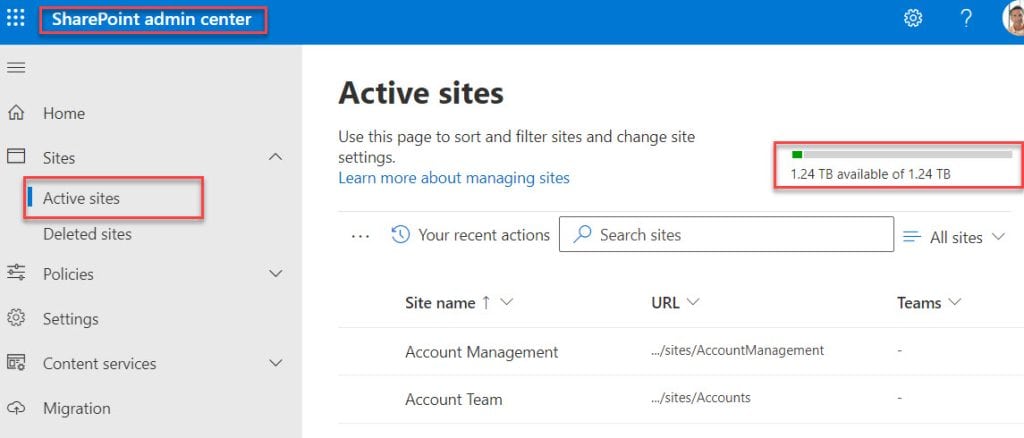The width and height of the screenshot is (1024, 438).
Task: Click the Site name sort arrow
Action: click(x=485, y=303)
